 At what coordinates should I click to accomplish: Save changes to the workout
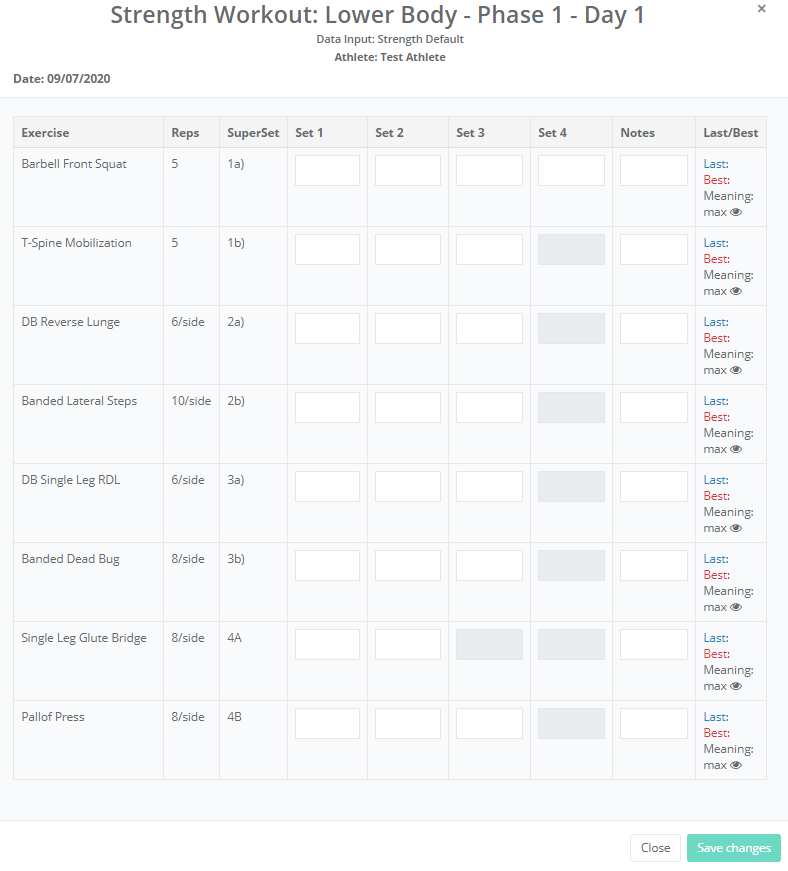[734, 848]
